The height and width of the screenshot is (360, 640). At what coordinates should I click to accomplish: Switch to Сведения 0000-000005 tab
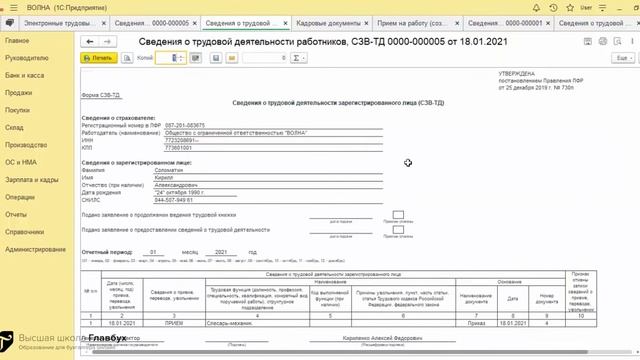coord(151,23)
